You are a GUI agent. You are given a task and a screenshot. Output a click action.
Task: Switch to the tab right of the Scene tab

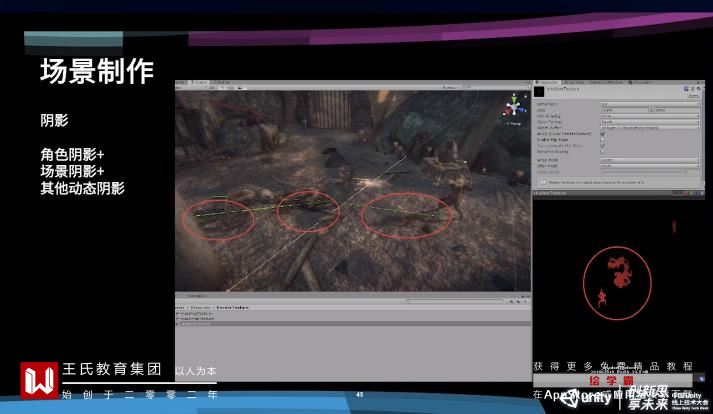pyautogui.click(x=221, y=82)
